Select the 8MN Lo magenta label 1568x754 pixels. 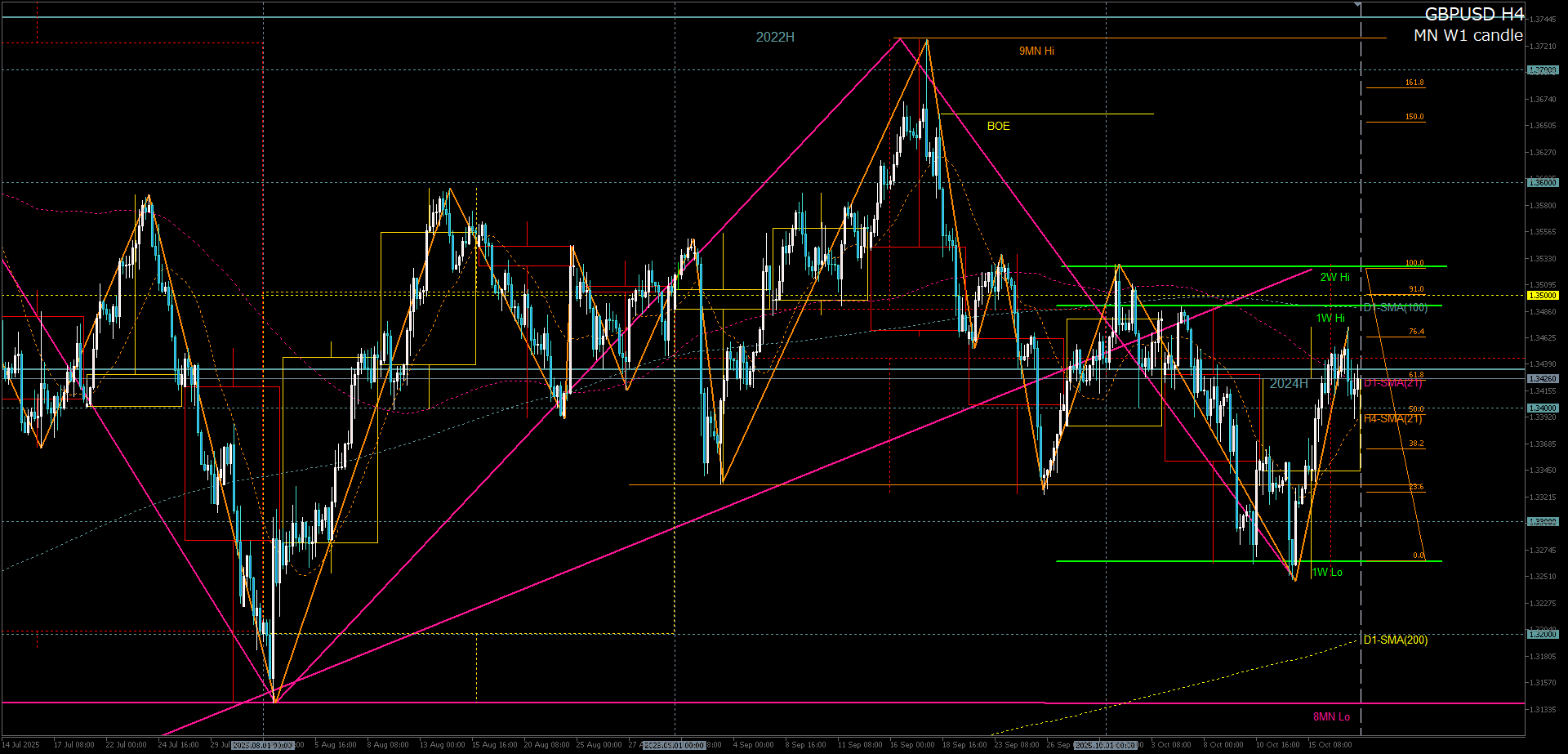pos(1331,717)
